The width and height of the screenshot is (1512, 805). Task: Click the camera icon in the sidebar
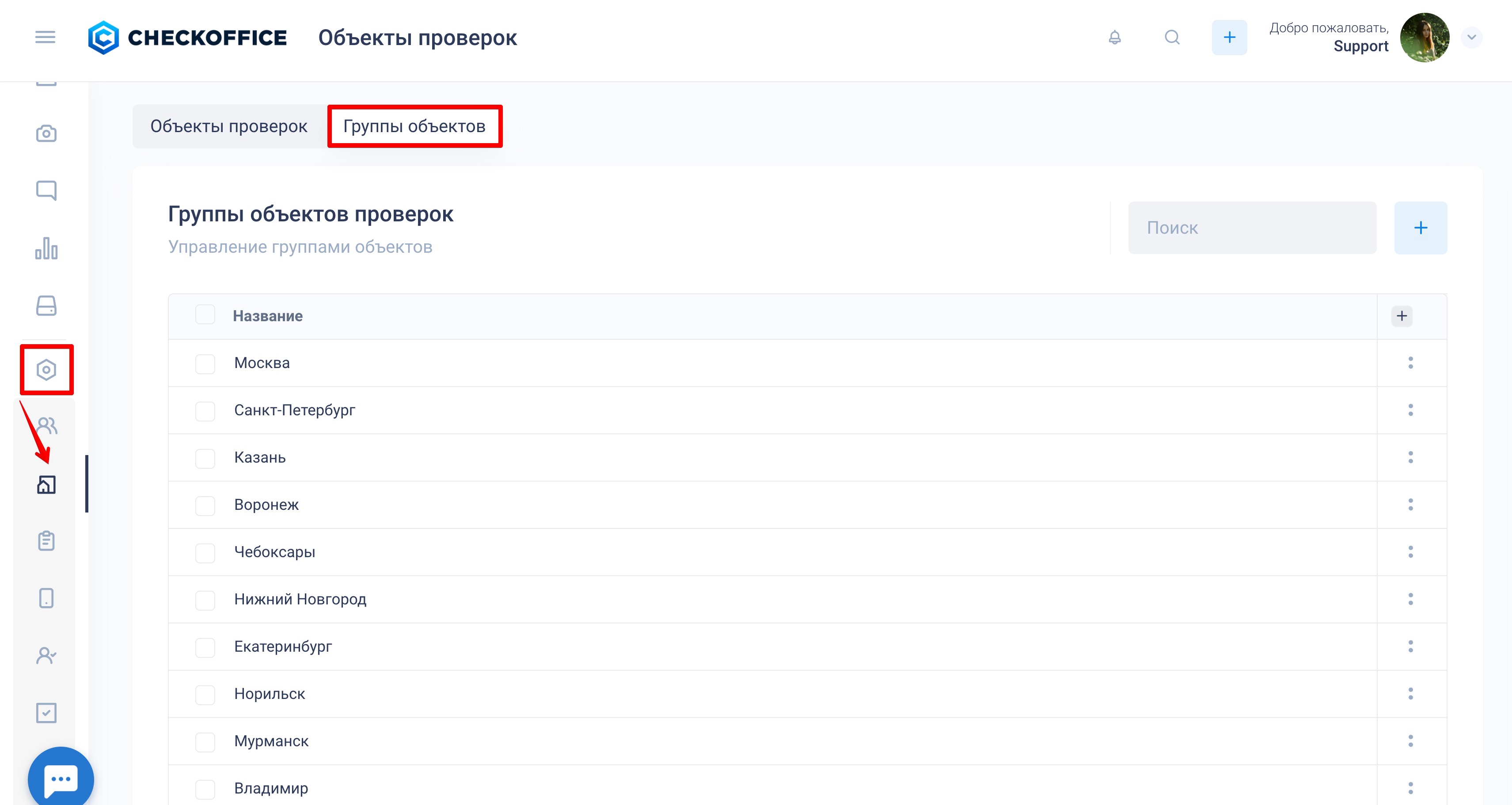46,133
